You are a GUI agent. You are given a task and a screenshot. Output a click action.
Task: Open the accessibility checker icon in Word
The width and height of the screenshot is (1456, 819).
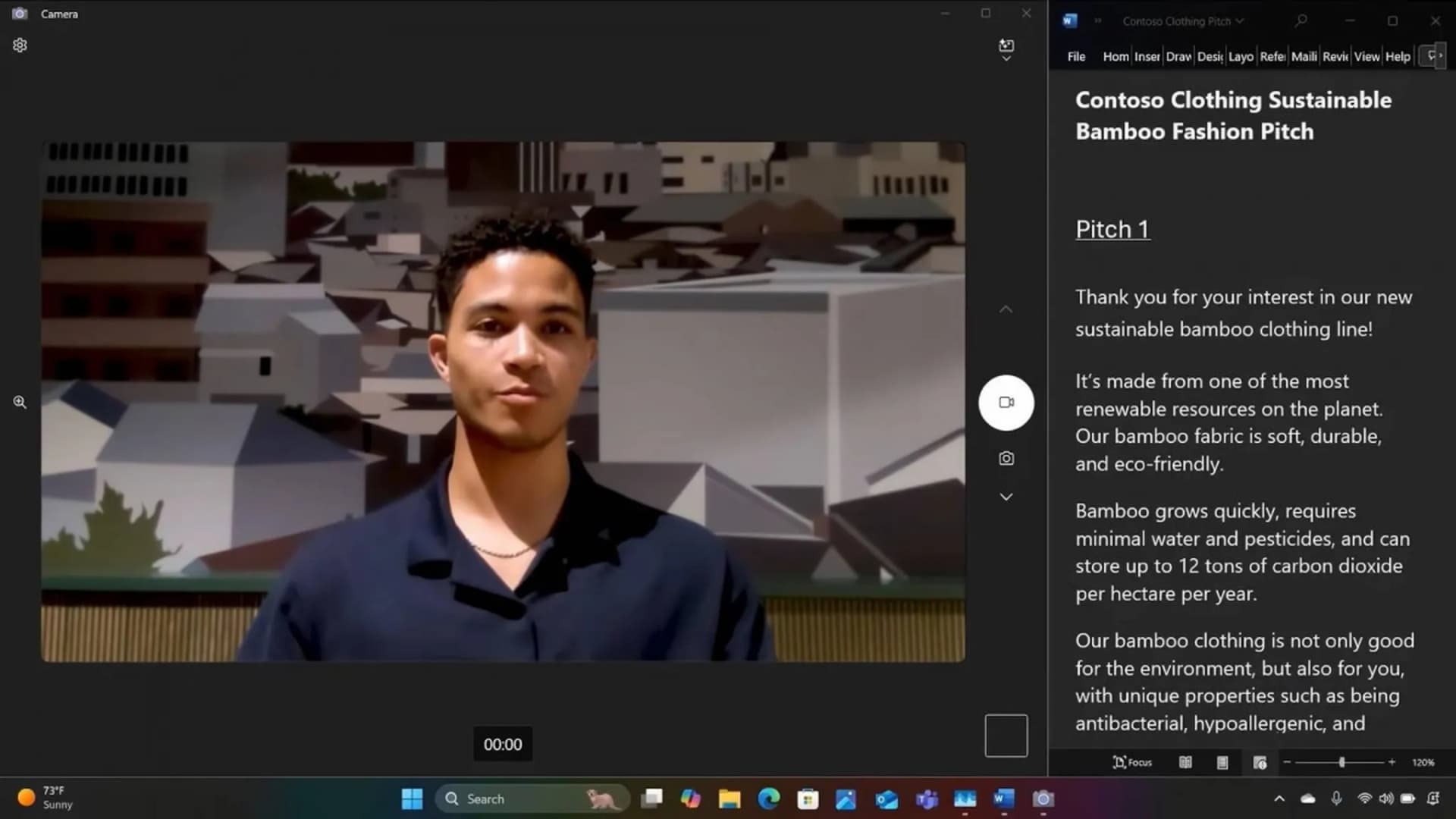tap(1260, 764)
